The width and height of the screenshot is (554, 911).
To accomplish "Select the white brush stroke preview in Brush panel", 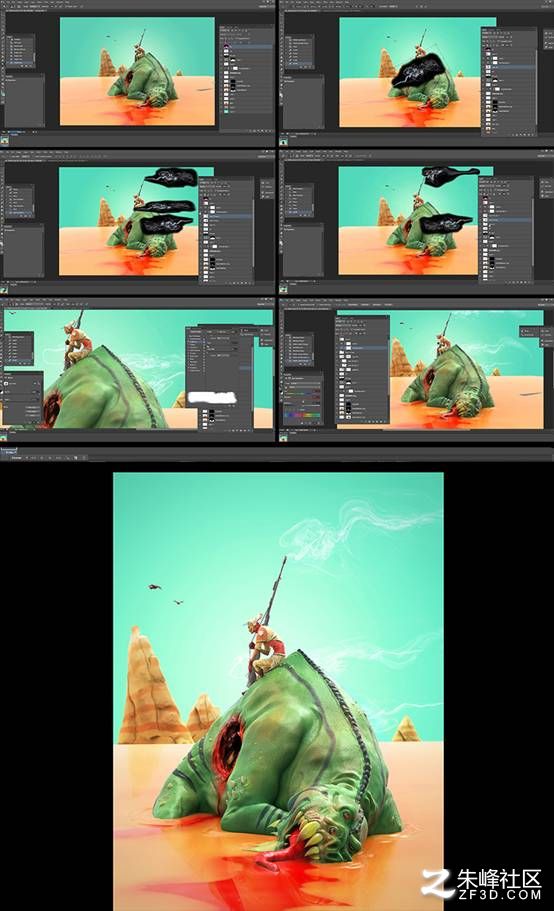I will point(213,398).
